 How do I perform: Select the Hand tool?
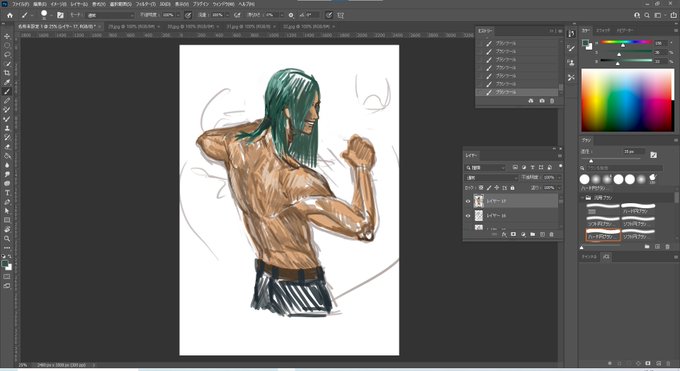coord(7,229)
